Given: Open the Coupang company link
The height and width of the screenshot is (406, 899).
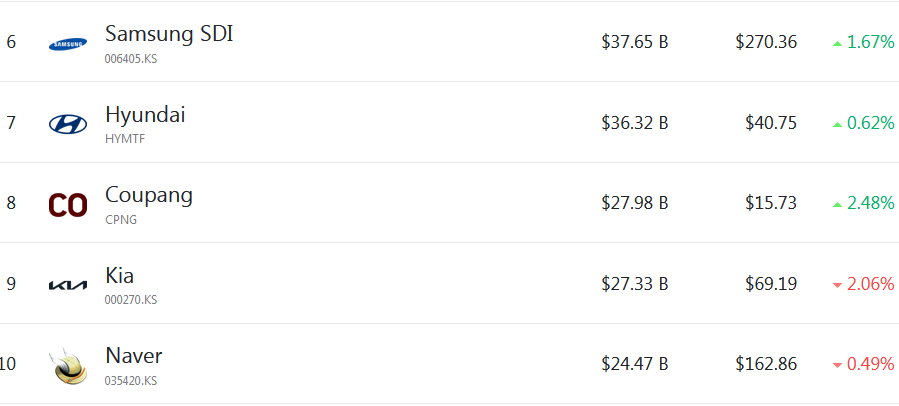Looking at the screenshot, I should point(149,196).
